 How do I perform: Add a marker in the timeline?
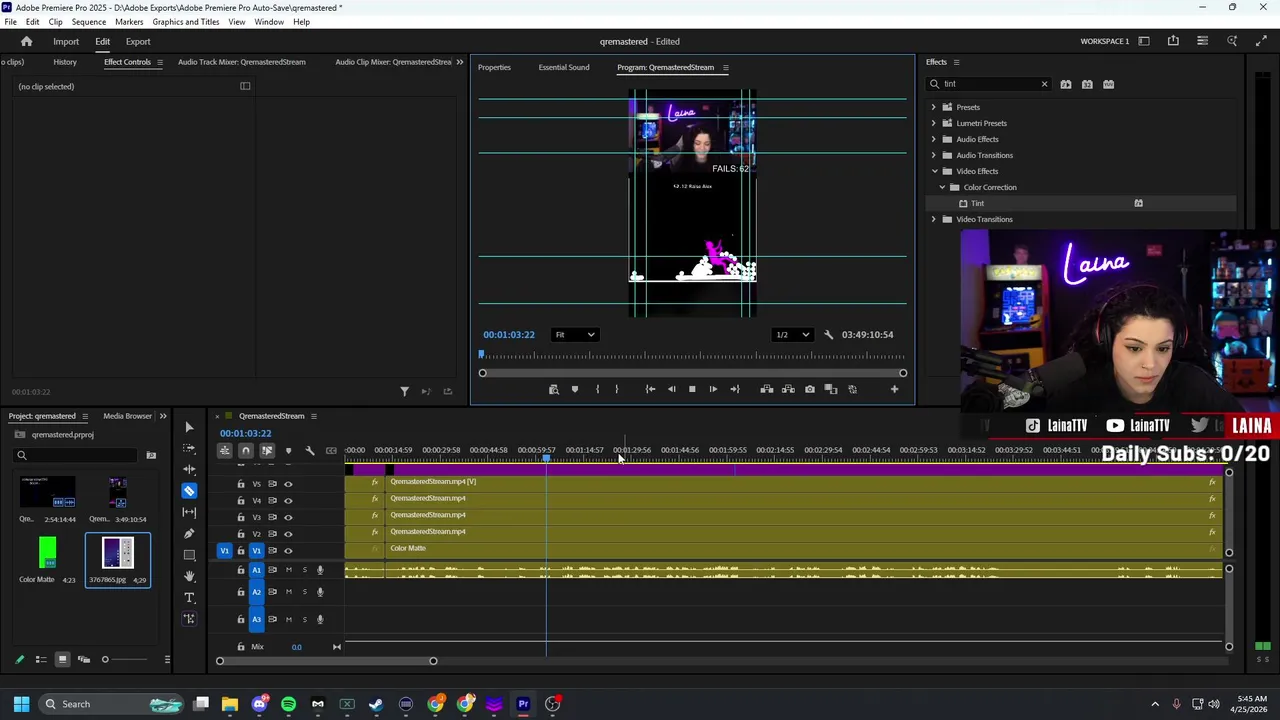[288, 451]
